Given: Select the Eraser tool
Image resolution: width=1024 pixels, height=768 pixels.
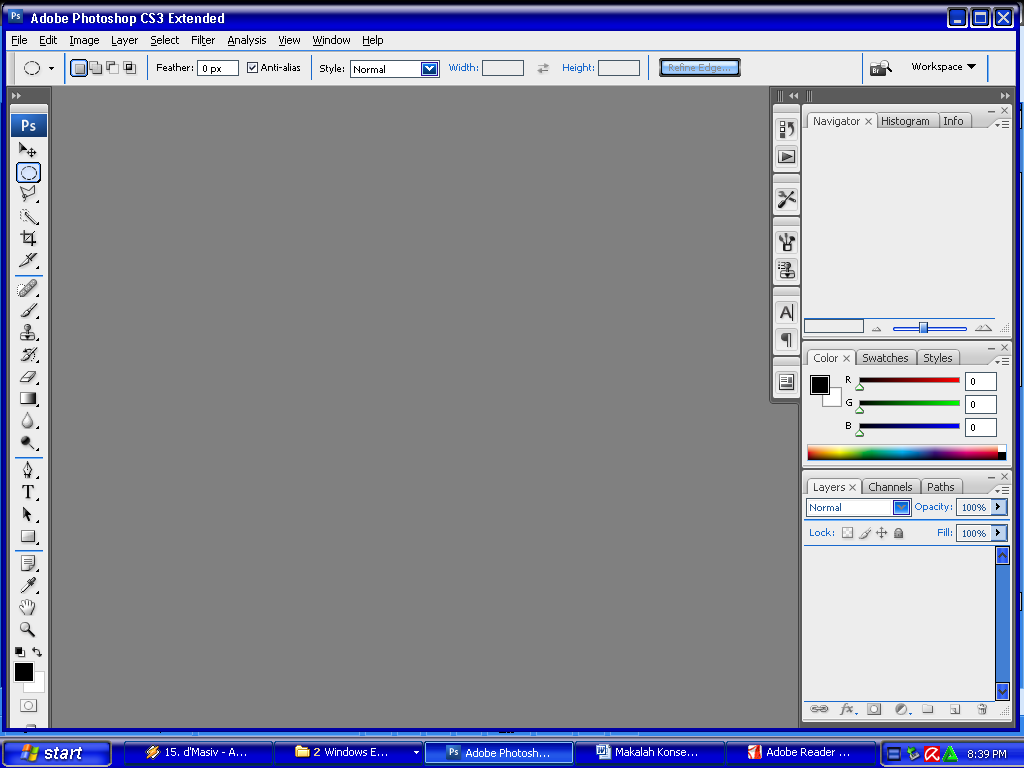Looking at the screenshot, I should [28, 377].
